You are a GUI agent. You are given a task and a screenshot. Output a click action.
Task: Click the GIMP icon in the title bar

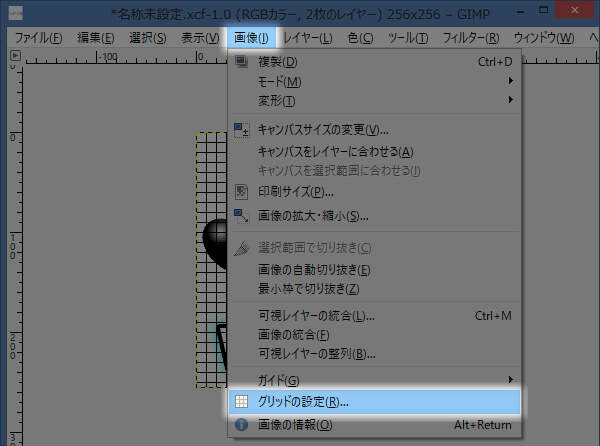tap(15, 13)
